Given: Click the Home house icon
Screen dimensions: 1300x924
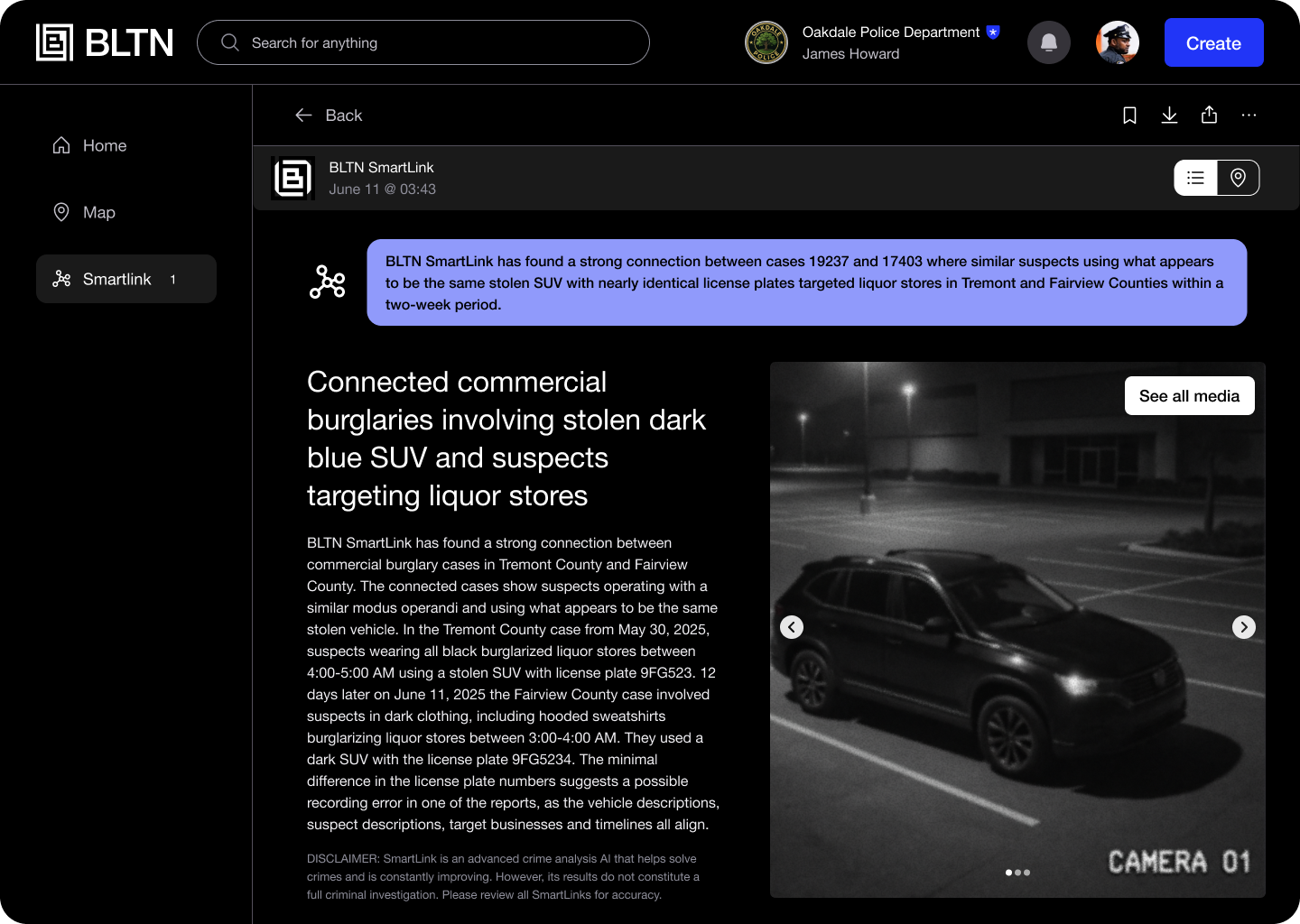Looking at the screenshot, I should (x=61, y=145).
